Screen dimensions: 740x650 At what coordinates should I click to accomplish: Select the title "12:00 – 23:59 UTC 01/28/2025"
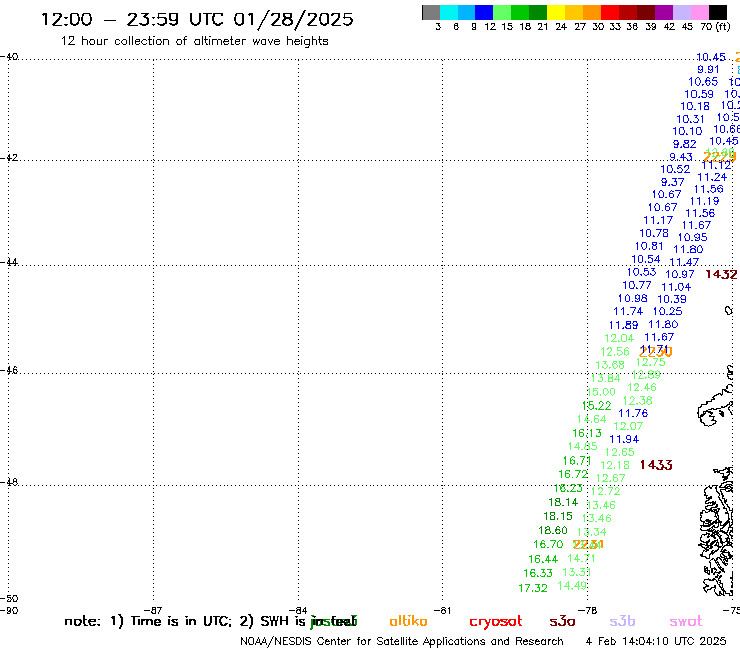click(197, 19)
